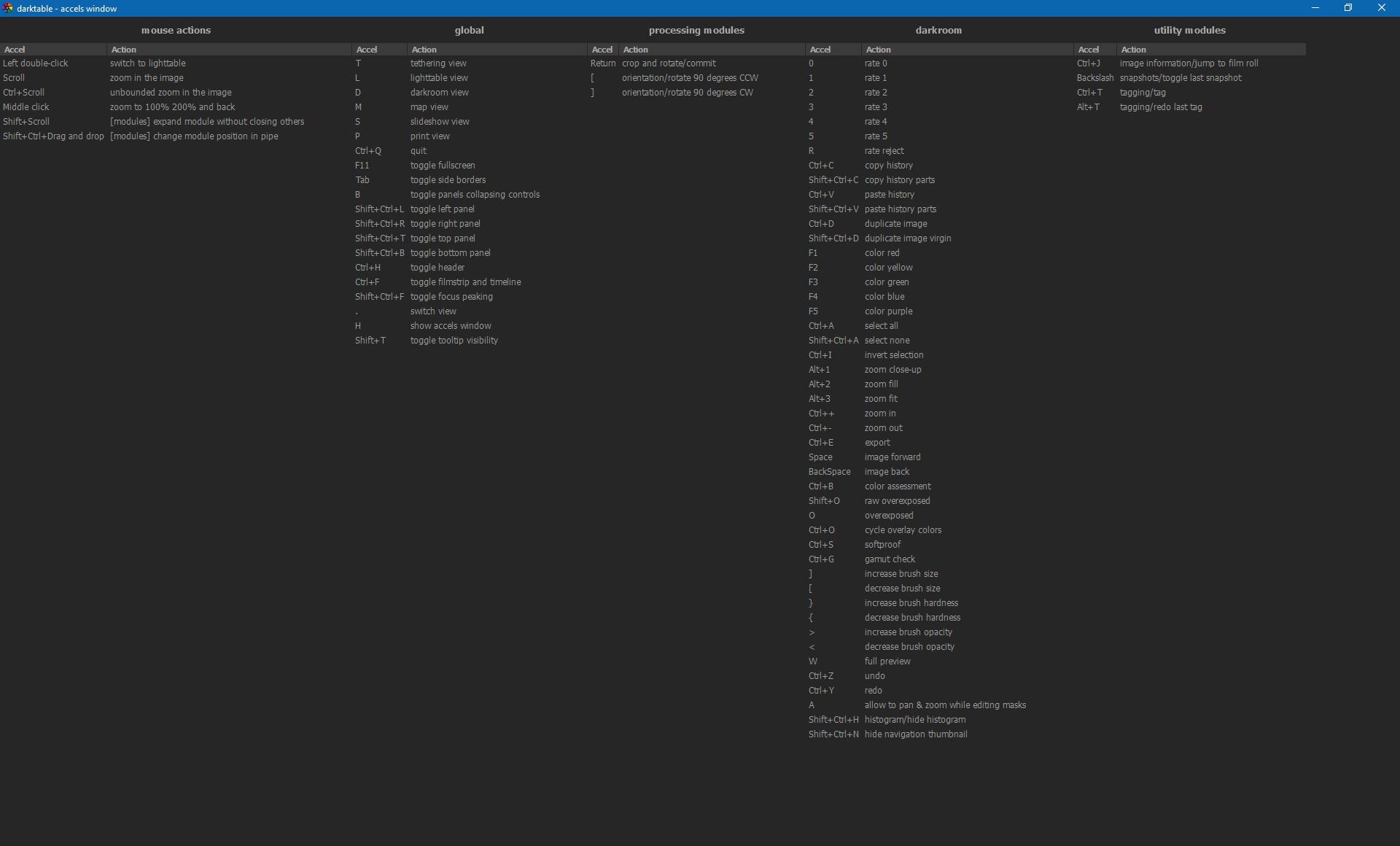Click the 'copy history' Ctrl+C row

(x=889, y=166)
